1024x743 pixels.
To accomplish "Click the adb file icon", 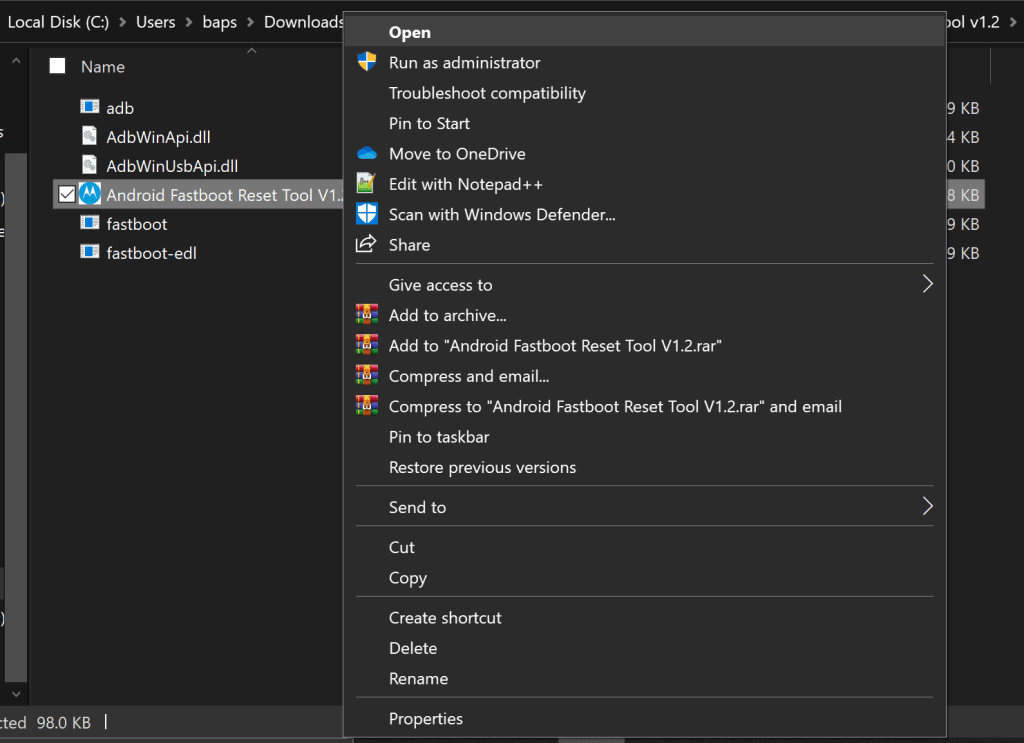I will [x=89, y=106].
